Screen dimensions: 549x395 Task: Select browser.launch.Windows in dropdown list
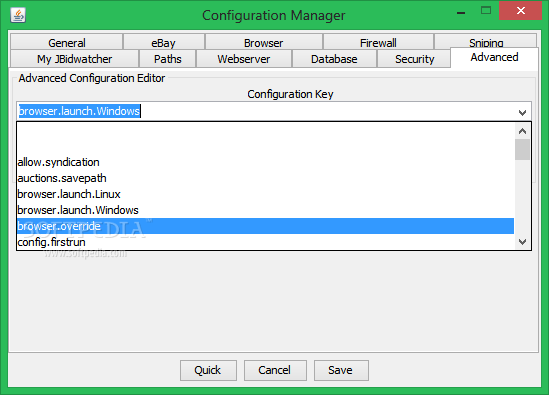(265, 210)
